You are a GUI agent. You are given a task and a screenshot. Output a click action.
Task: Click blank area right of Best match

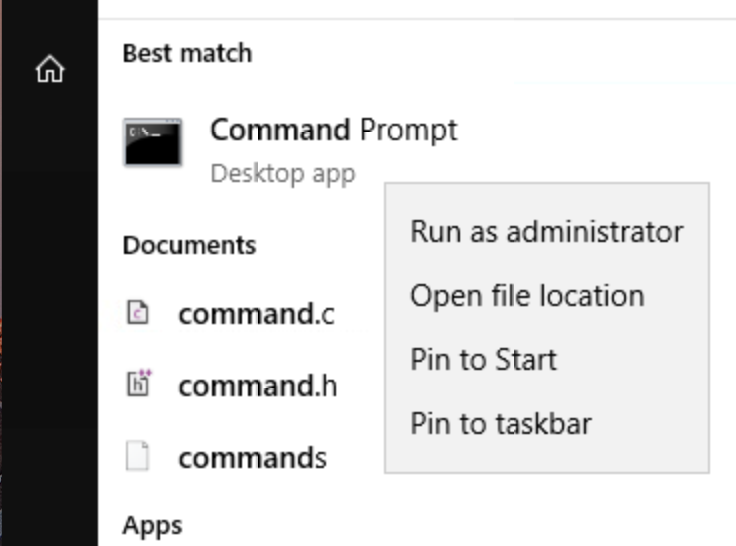click(x=500, y=53)
